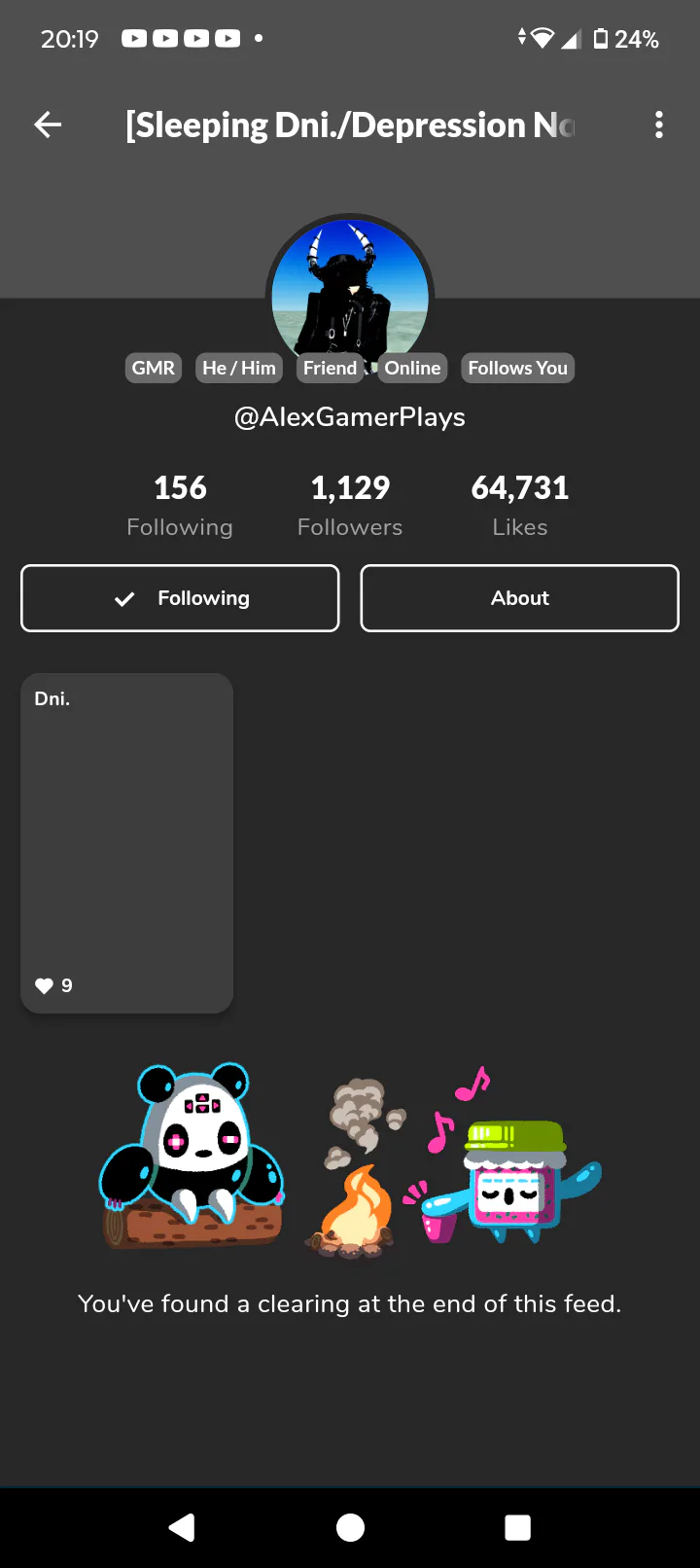This screenshot has height=1568, width=700.
Task: Open the Dni. post card
Action: [127, 843]
